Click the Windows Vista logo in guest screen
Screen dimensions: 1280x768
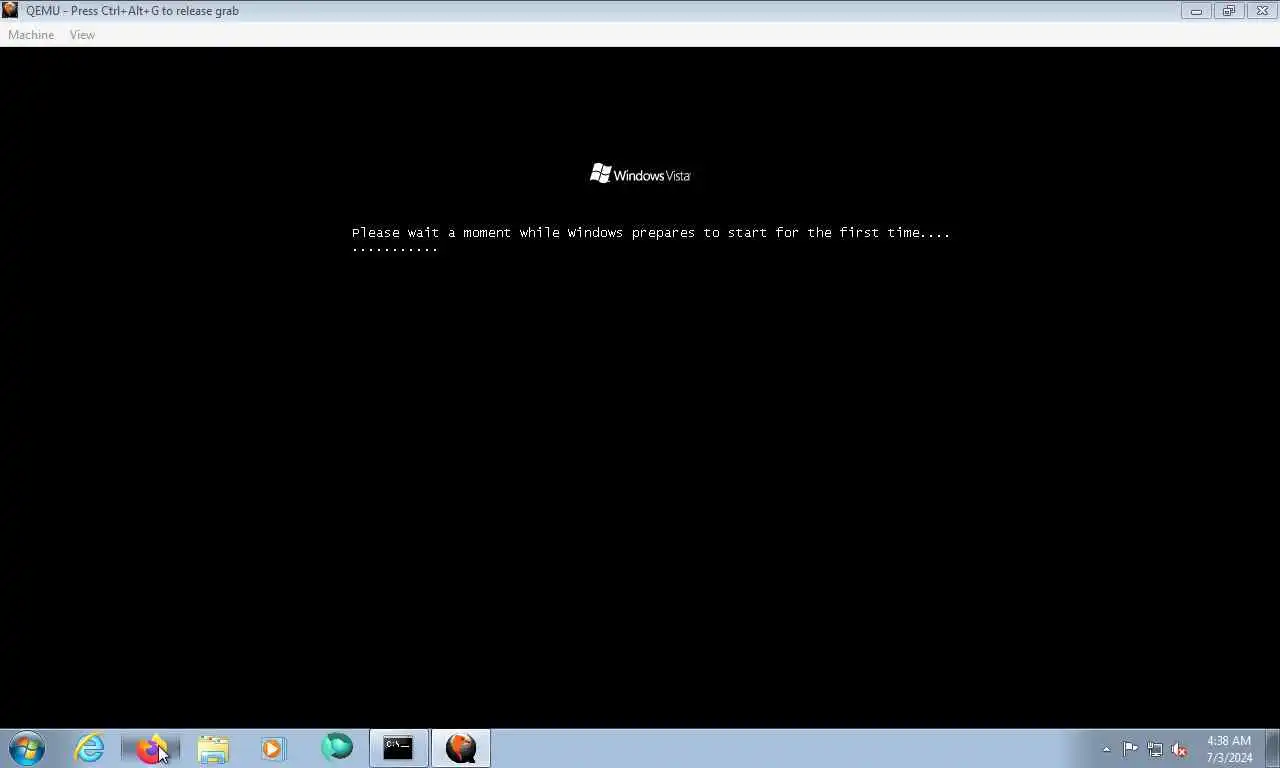point(640,174)
